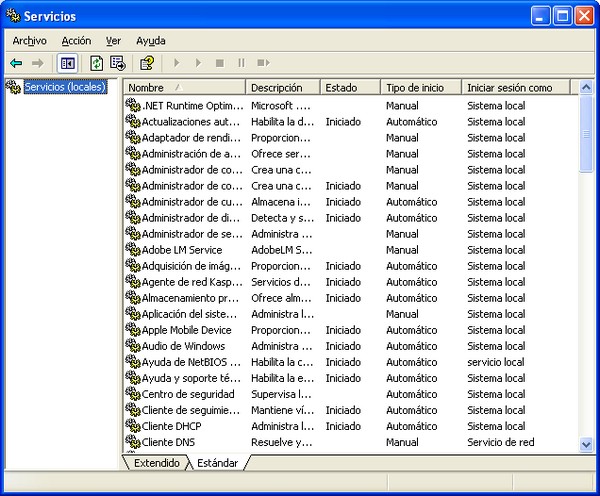Click 'Servicios d...' description cell
The width and height of the screenshot is (600, 496).
281,282
